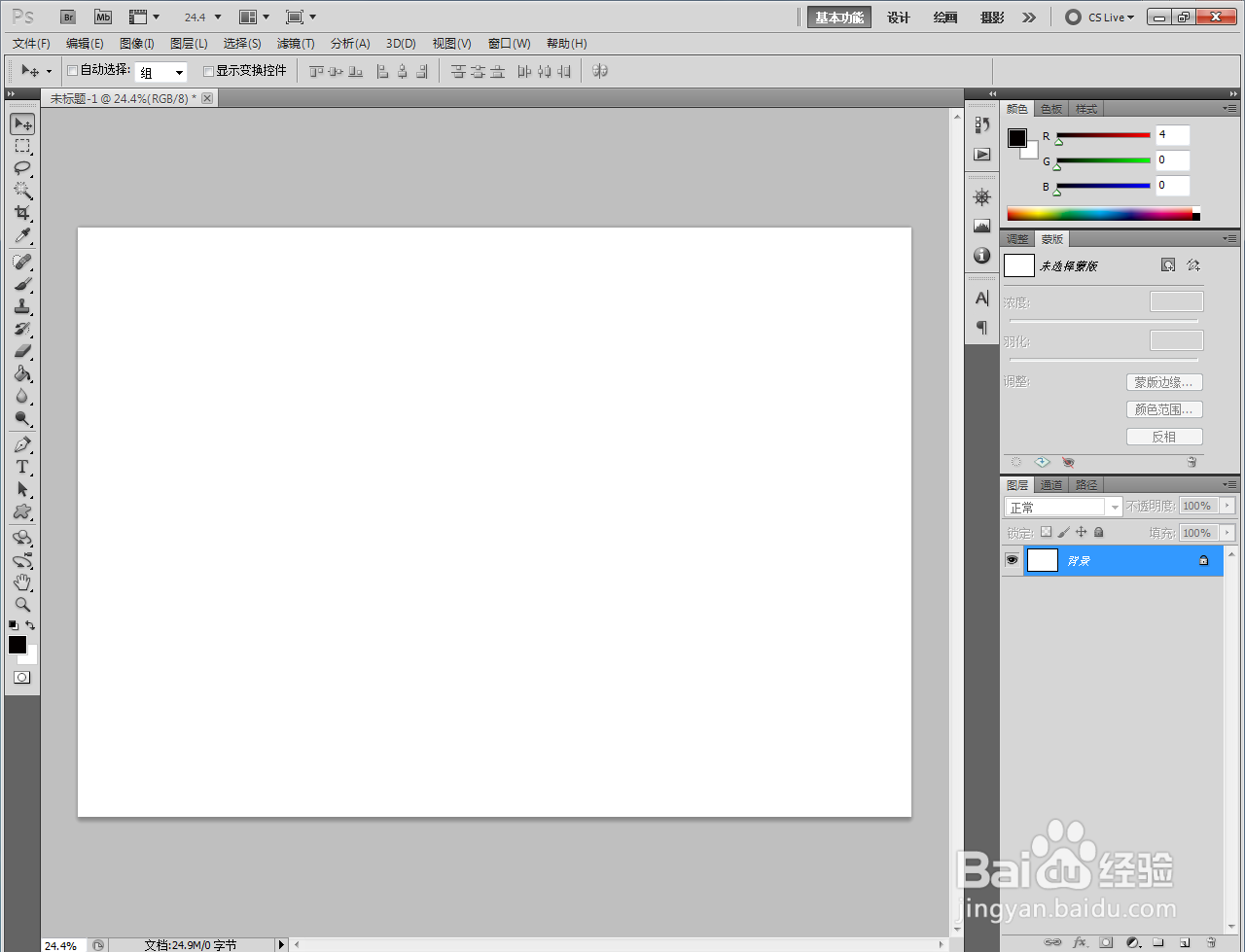Viewport: 1245px width, 952px height.
Task: Open the Info panel icon
Action: [982, 256]
